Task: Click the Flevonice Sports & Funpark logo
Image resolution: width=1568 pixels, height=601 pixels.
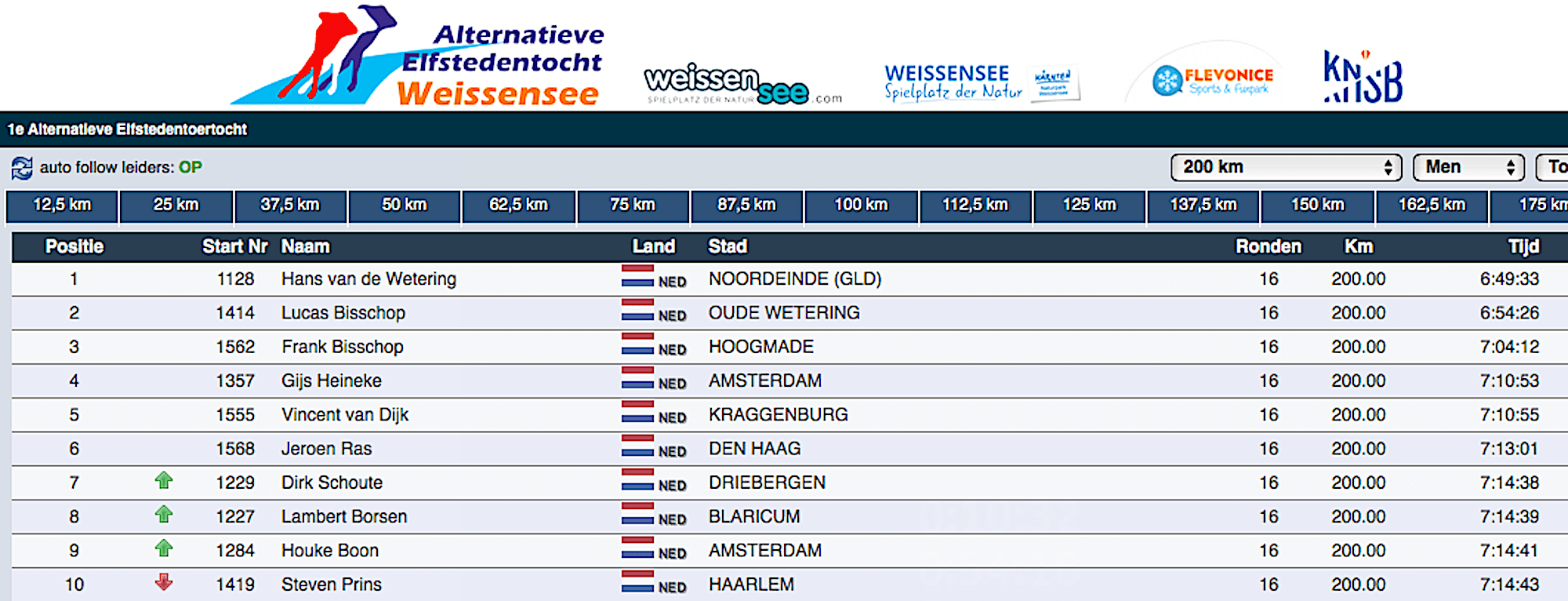Action: (1212, 80)
